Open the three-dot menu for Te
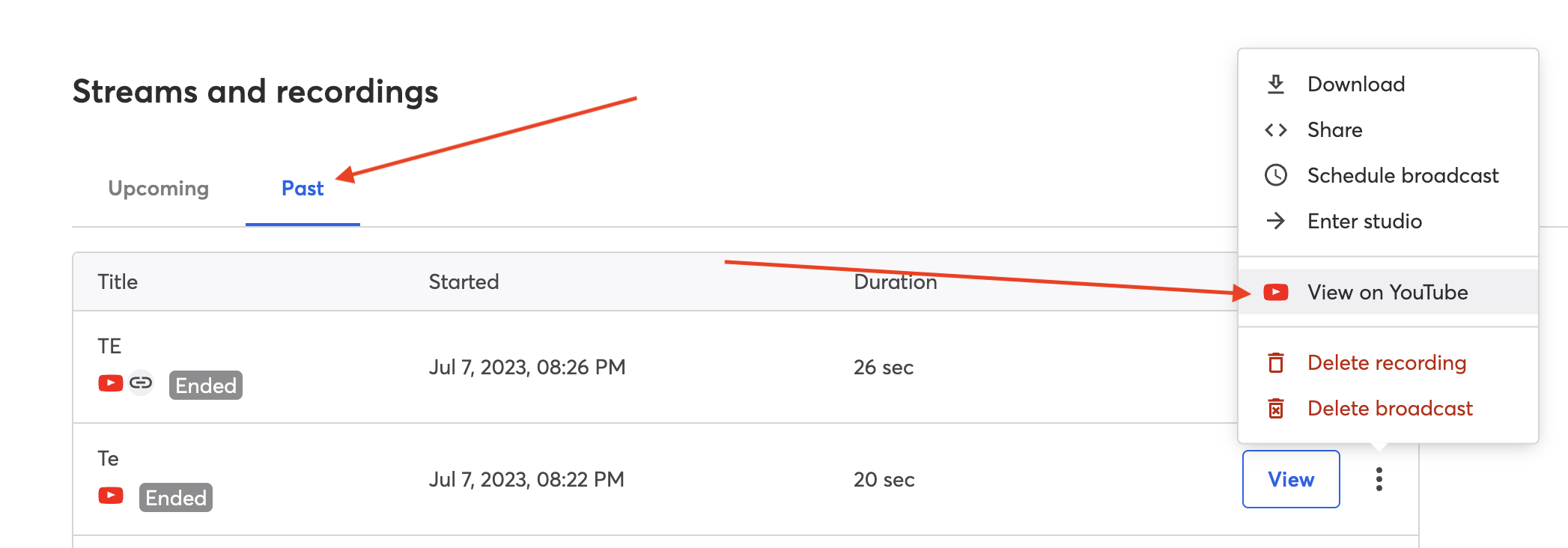The height and width of the screenshot is (548, 1568). pyautogui.click(x=1379, y=479)
